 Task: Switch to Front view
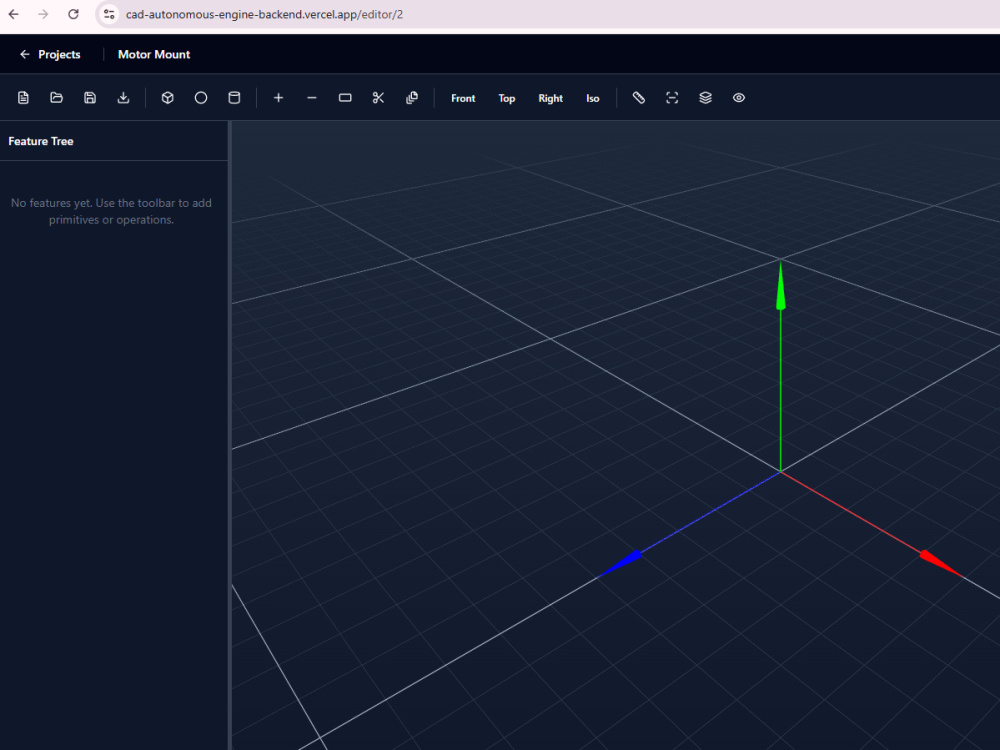coord(463,98)
